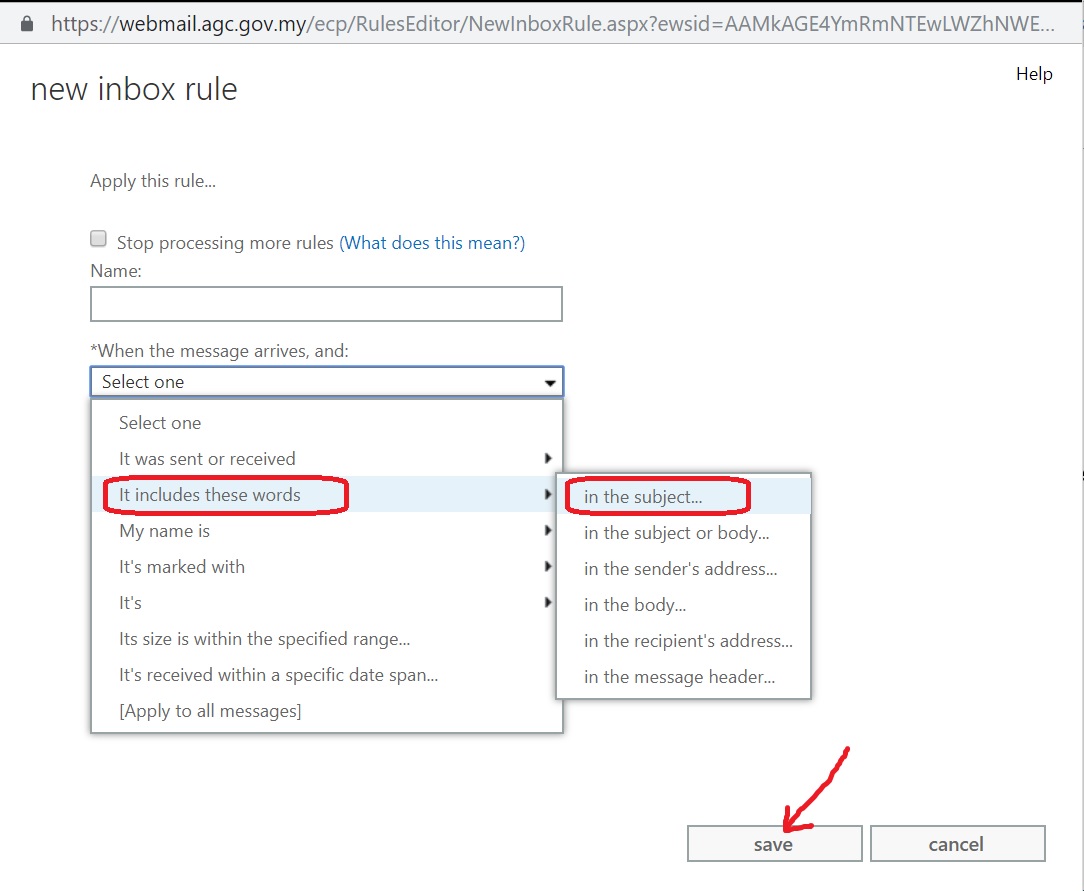The height and width of the screenshot is (891, 1084).
Task: Select 'in the recipient's address...' option
Action: pyautogui.click(x=687, y=641)
